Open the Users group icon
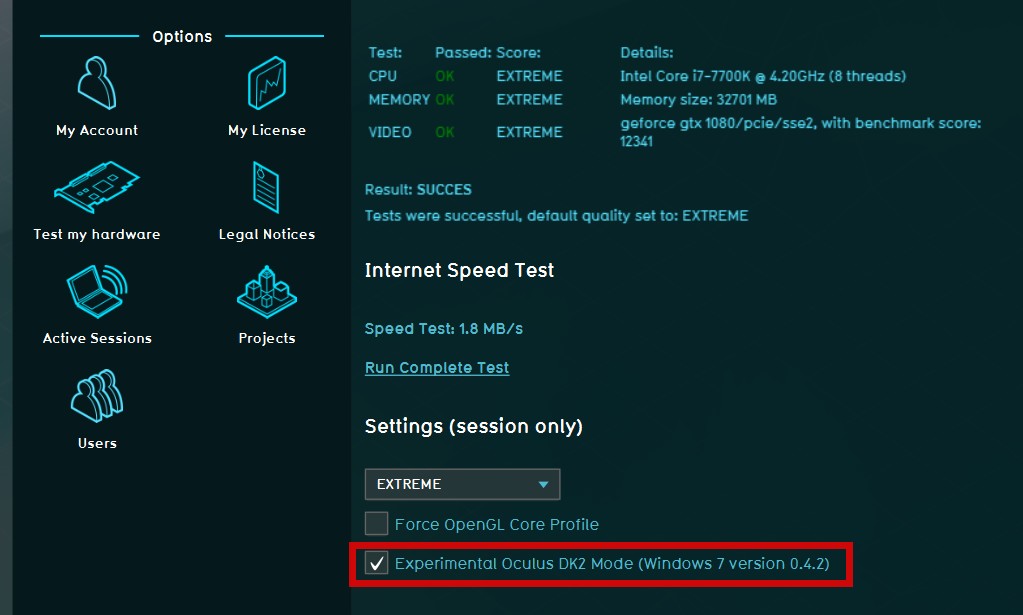Screen dimensions: 1023x615 tap(97, 397)
